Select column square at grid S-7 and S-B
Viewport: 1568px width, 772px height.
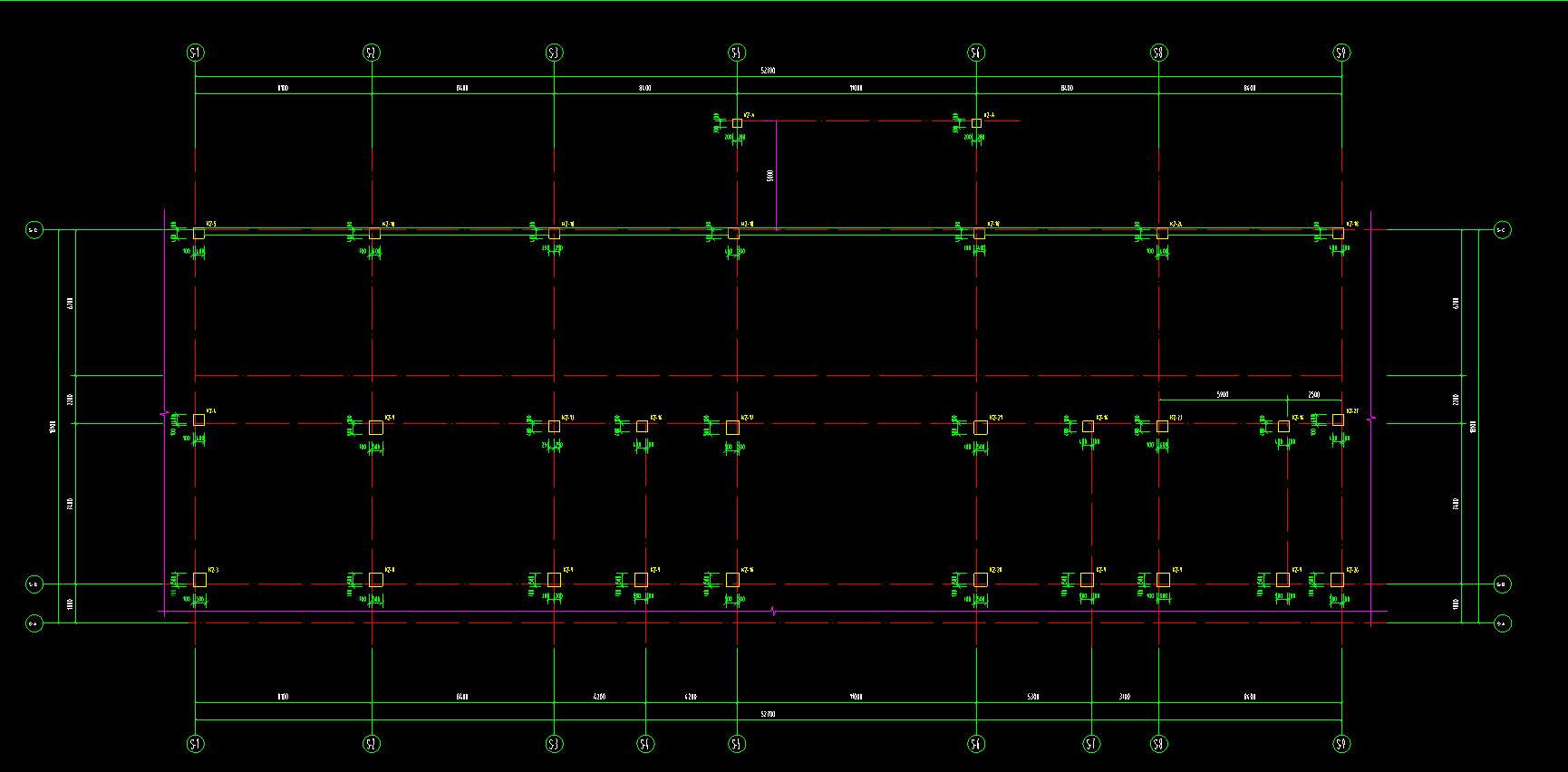point(1087,579)
